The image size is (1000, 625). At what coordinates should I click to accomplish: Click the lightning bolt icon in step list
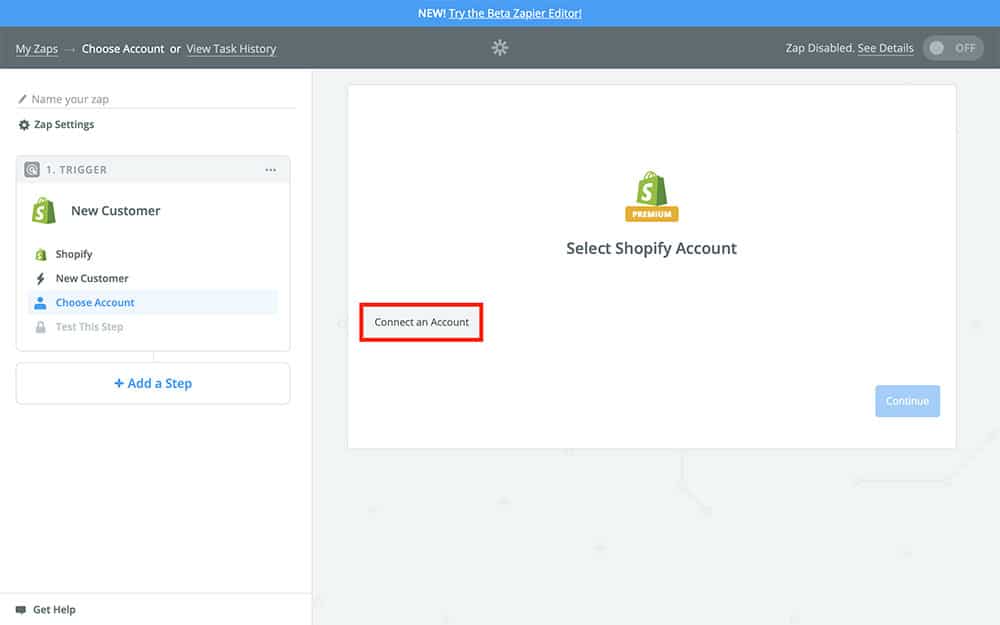41,279
